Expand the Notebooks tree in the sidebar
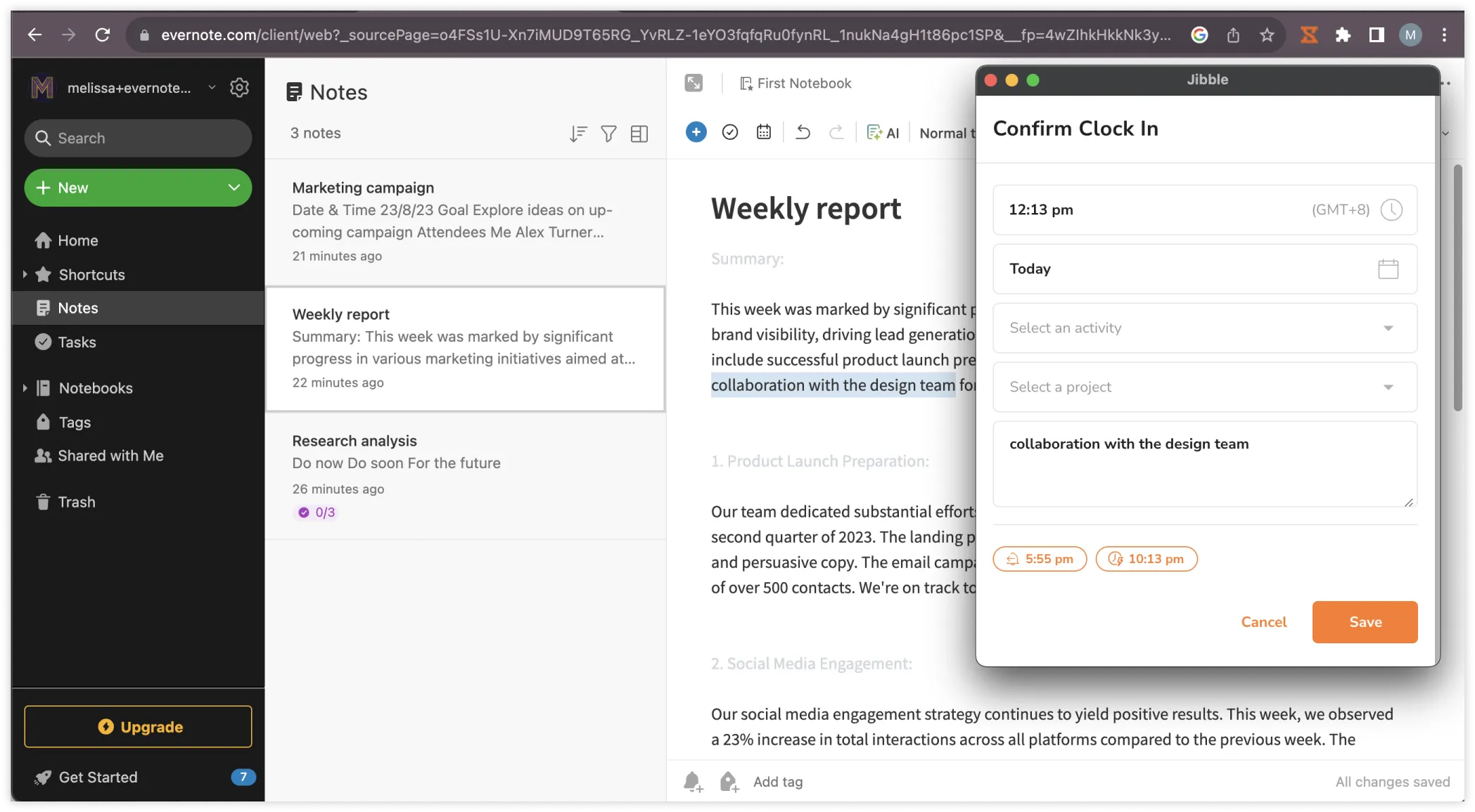 [x=25, y=388]
